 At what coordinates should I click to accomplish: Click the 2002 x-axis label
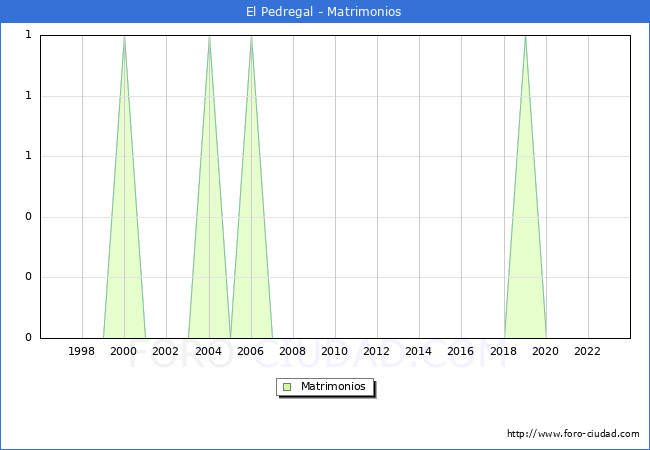[165, 351]
